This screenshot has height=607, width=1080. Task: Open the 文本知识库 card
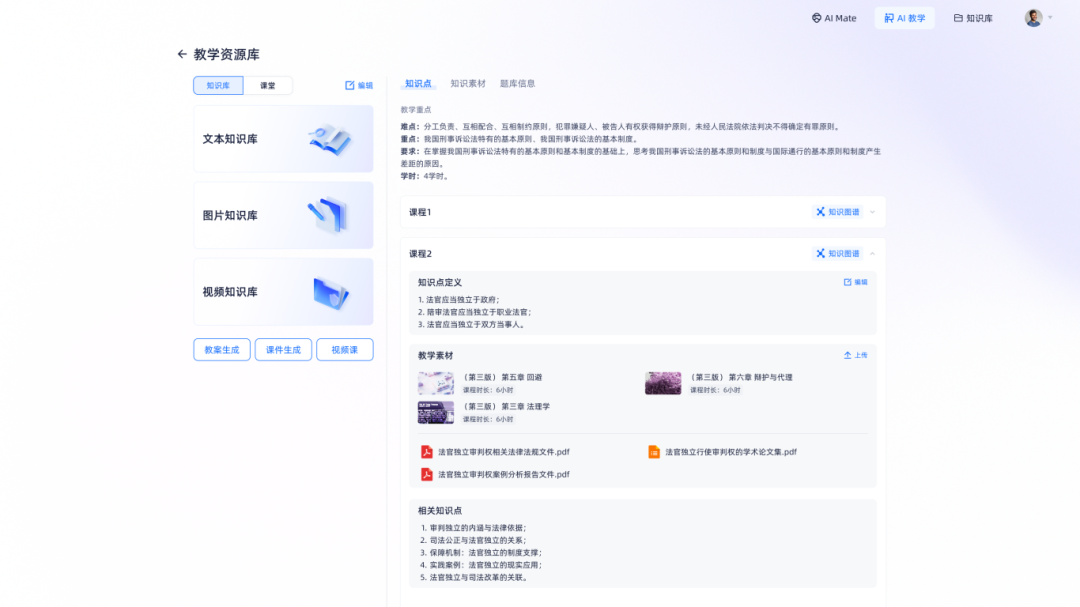pyautogui.click(x=283, y=139)
